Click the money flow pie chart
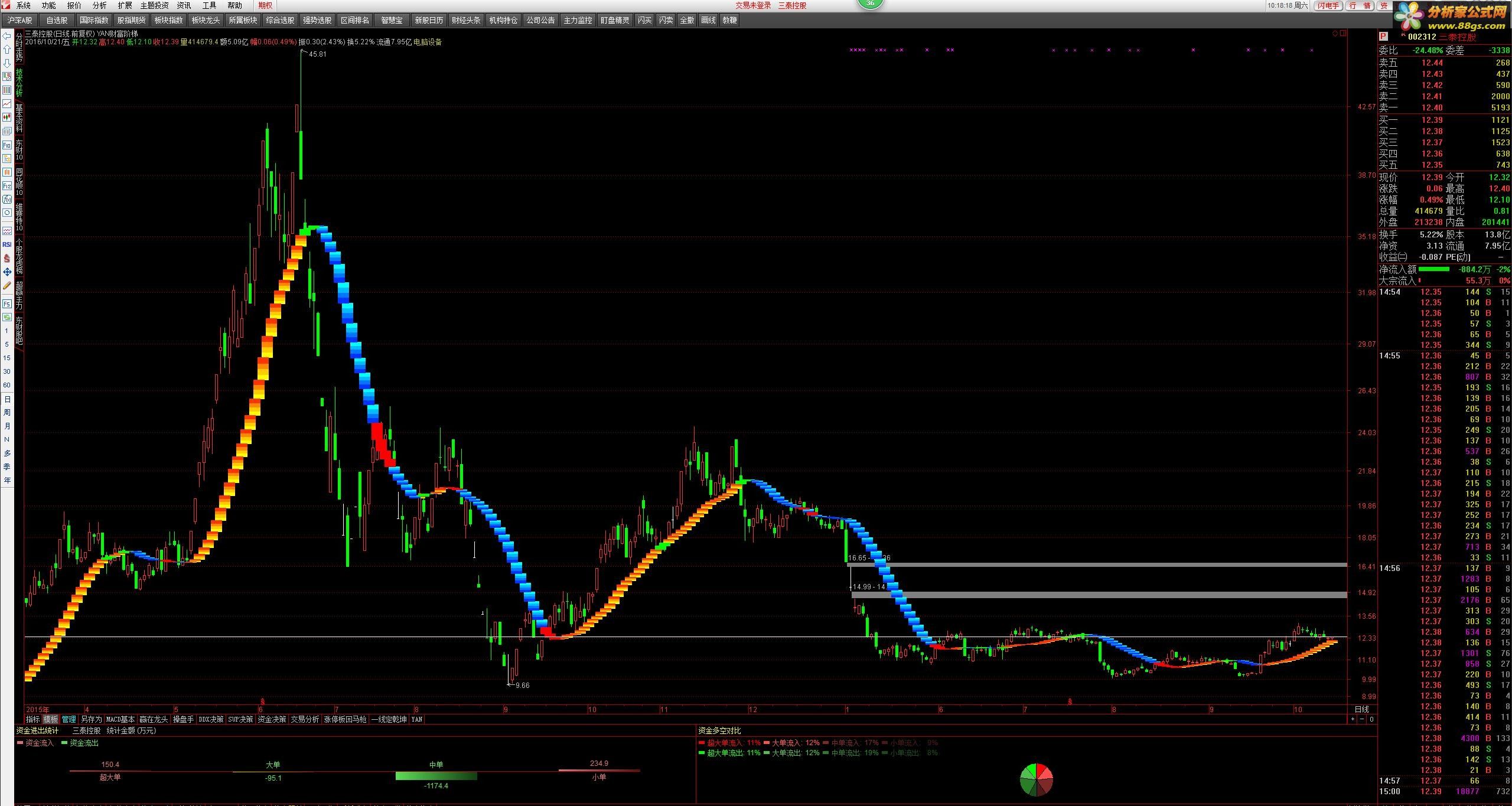1512x806 pixels. (x=1037, y=779)
